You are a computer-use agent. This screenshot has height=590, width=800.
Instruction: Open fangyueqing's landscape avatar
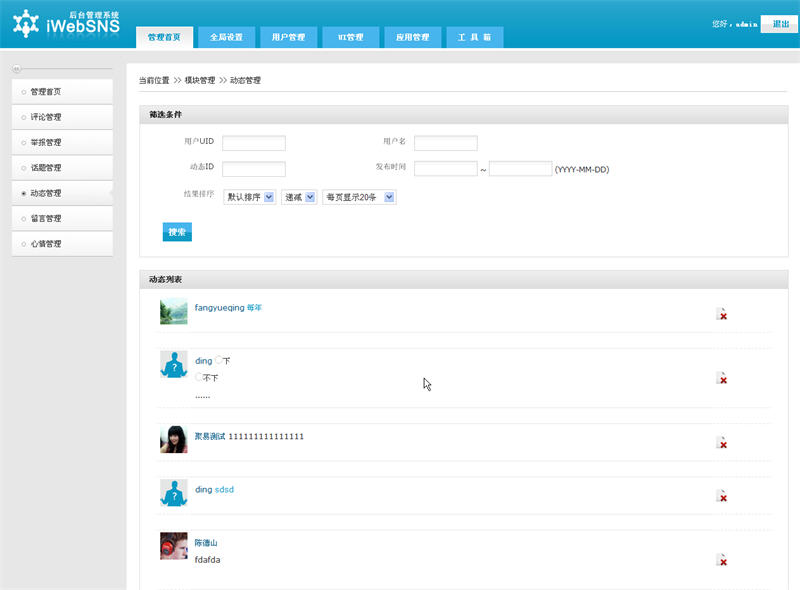(173, 311)
